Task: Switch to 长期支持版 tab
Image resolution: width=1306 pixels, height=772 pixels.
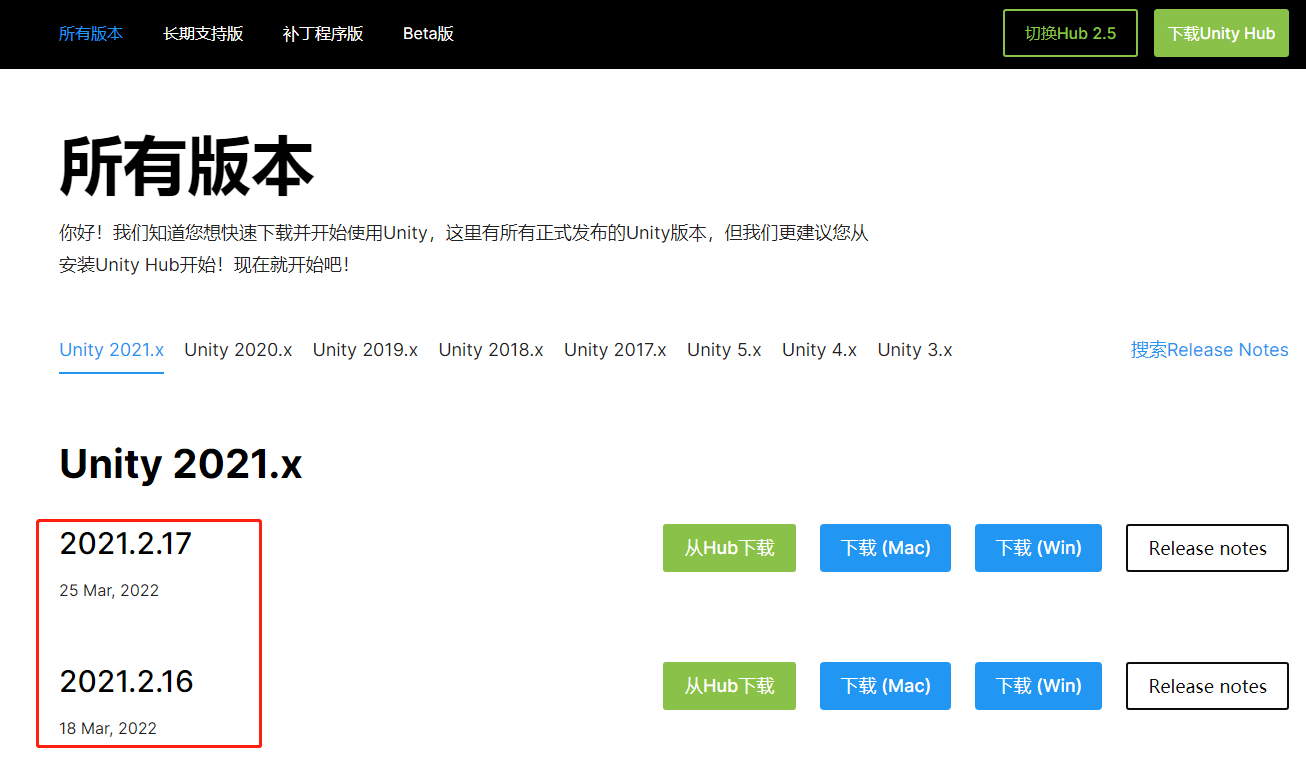Action: point(203,33)
